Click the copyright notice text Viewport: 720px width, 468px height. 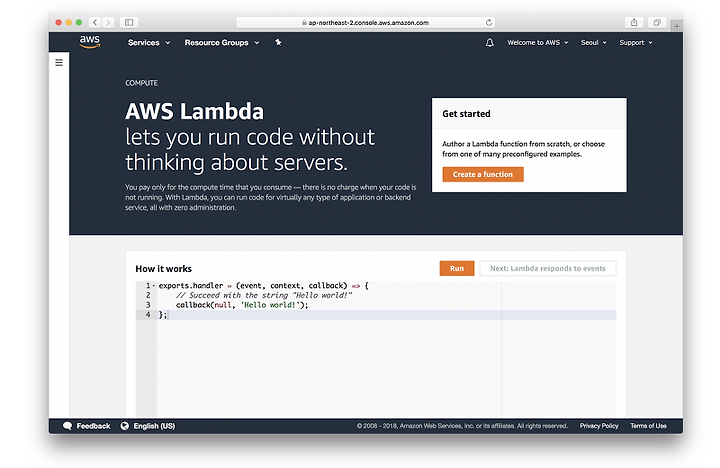tap(462, 426)
